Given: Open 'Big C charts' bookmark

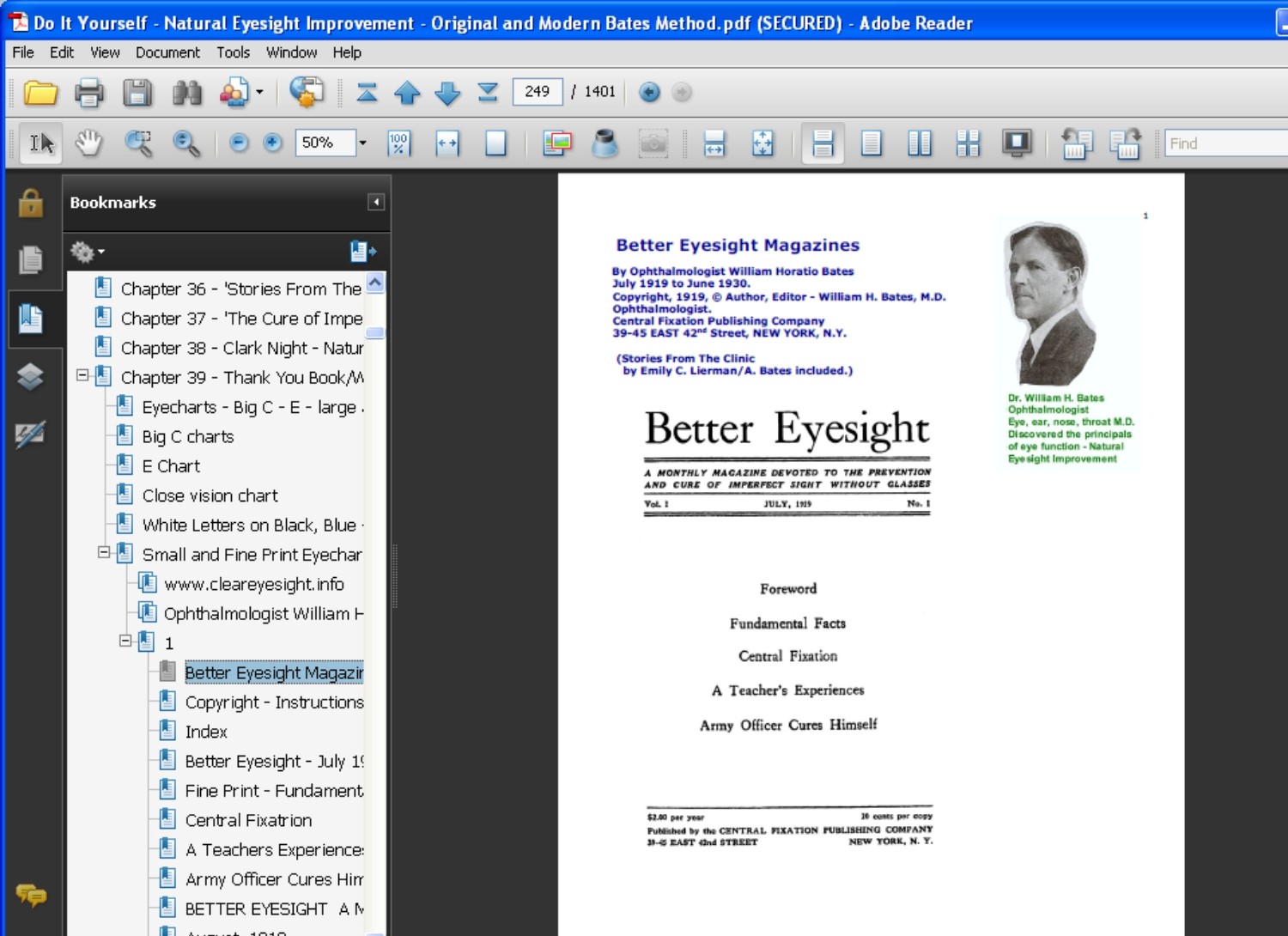Looking at the screenshot, I should click(x=187, y=436).
